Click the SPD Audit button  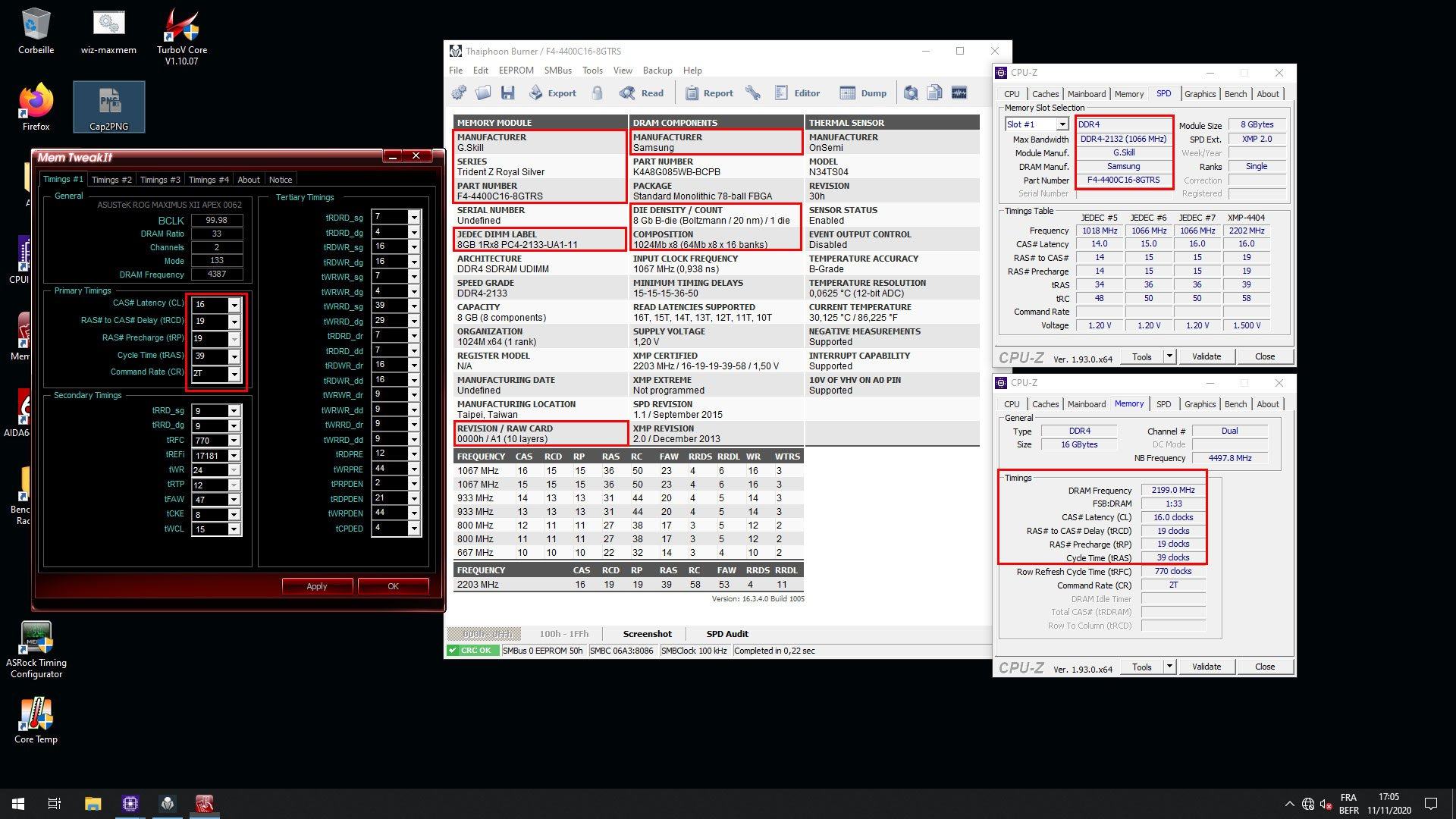pyautogui.click(x=727, y=634)
